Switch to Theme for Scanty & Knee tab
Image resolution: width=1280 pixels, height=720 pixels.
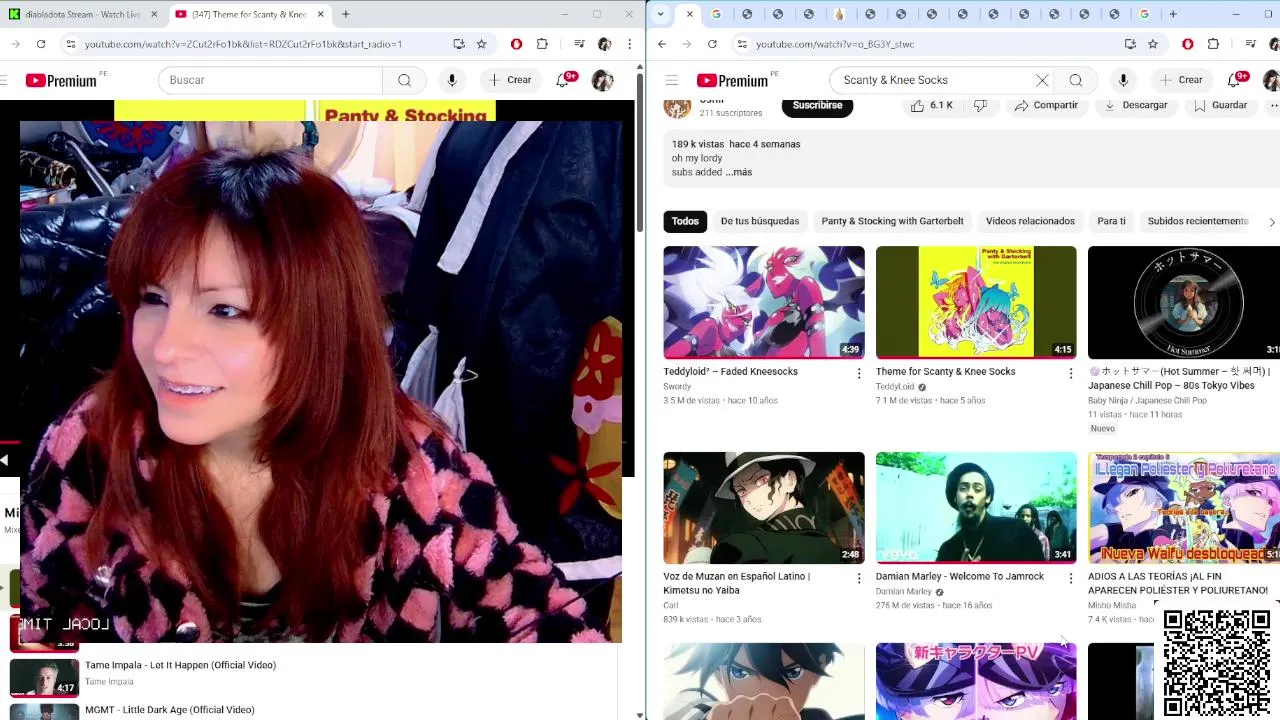pyautogui.click(x=248, y=14)
